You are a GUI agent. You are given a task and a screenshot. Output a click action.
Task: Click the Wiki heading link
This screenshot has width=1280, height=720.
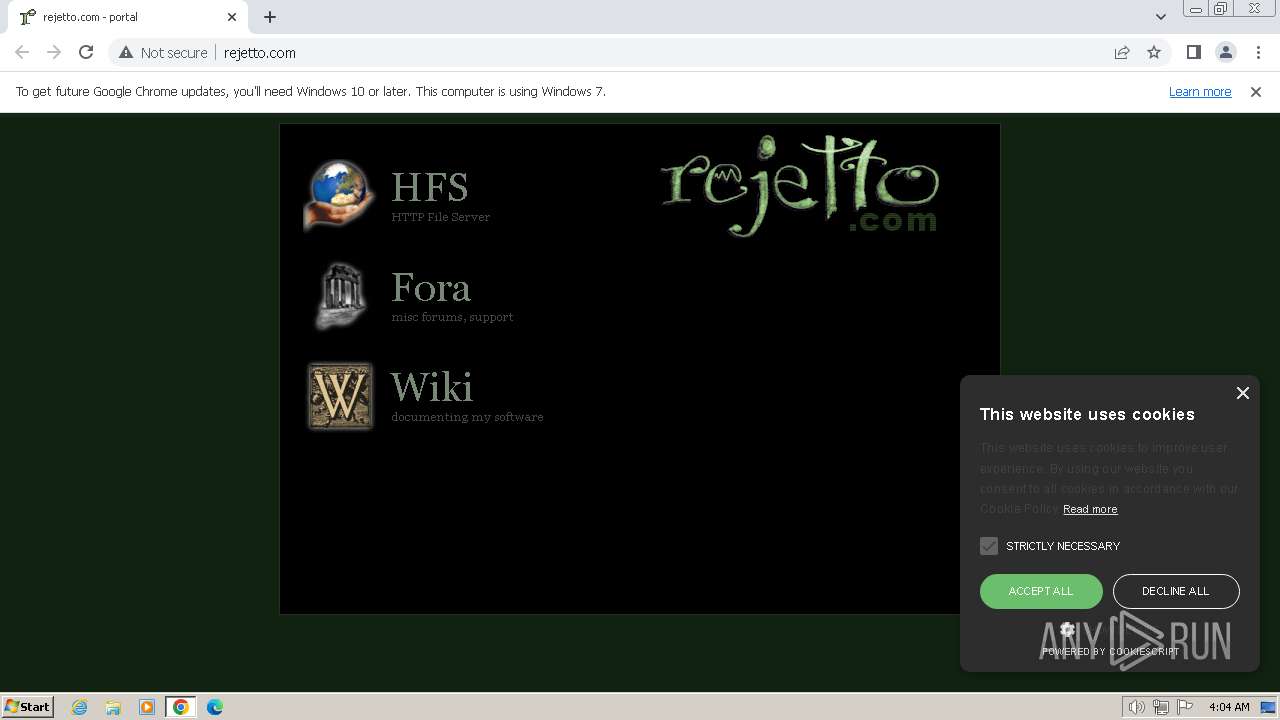pyautogui.click(x=432, y=387)
